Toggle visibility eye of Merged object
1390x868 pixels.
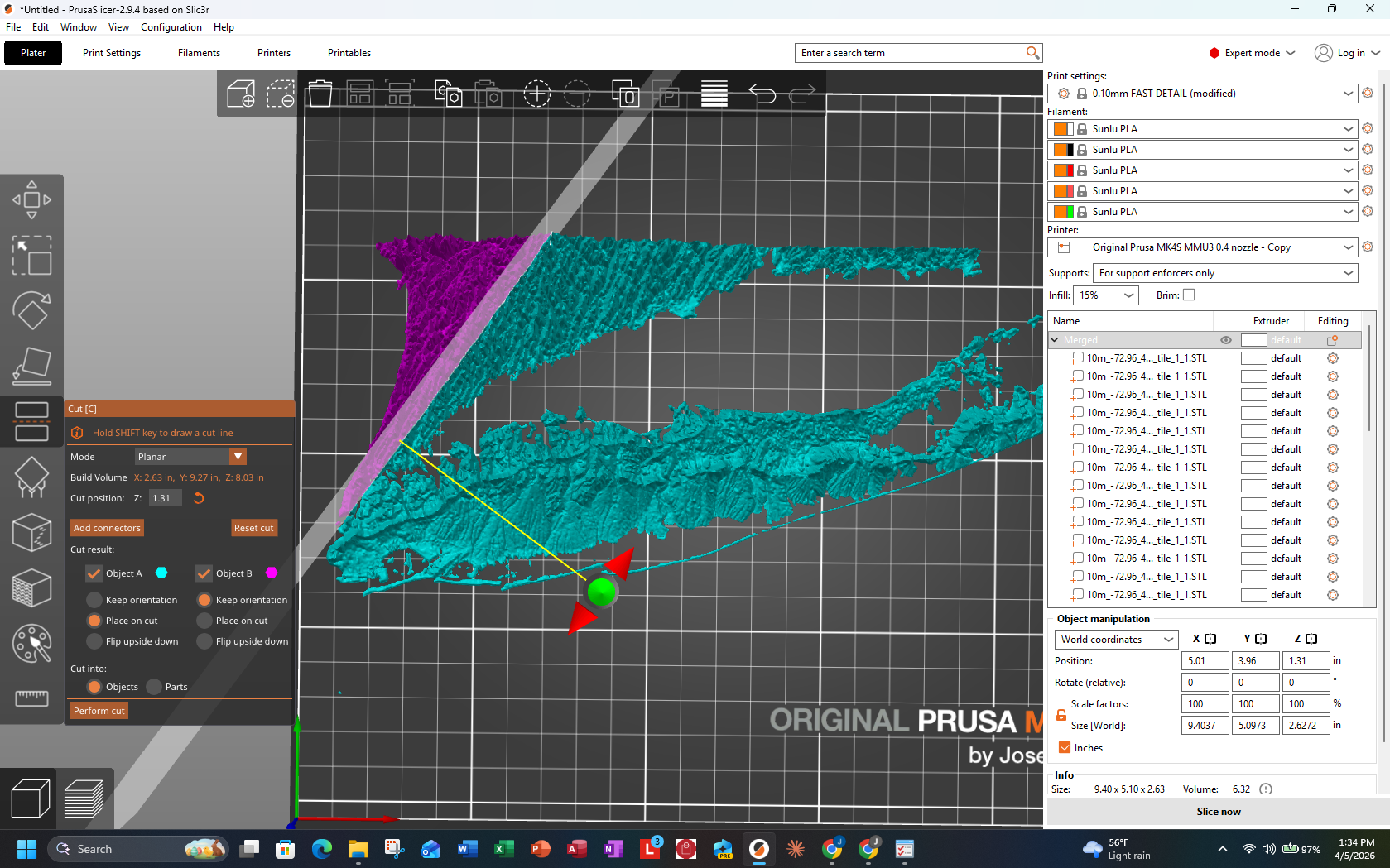[1226, 340]
